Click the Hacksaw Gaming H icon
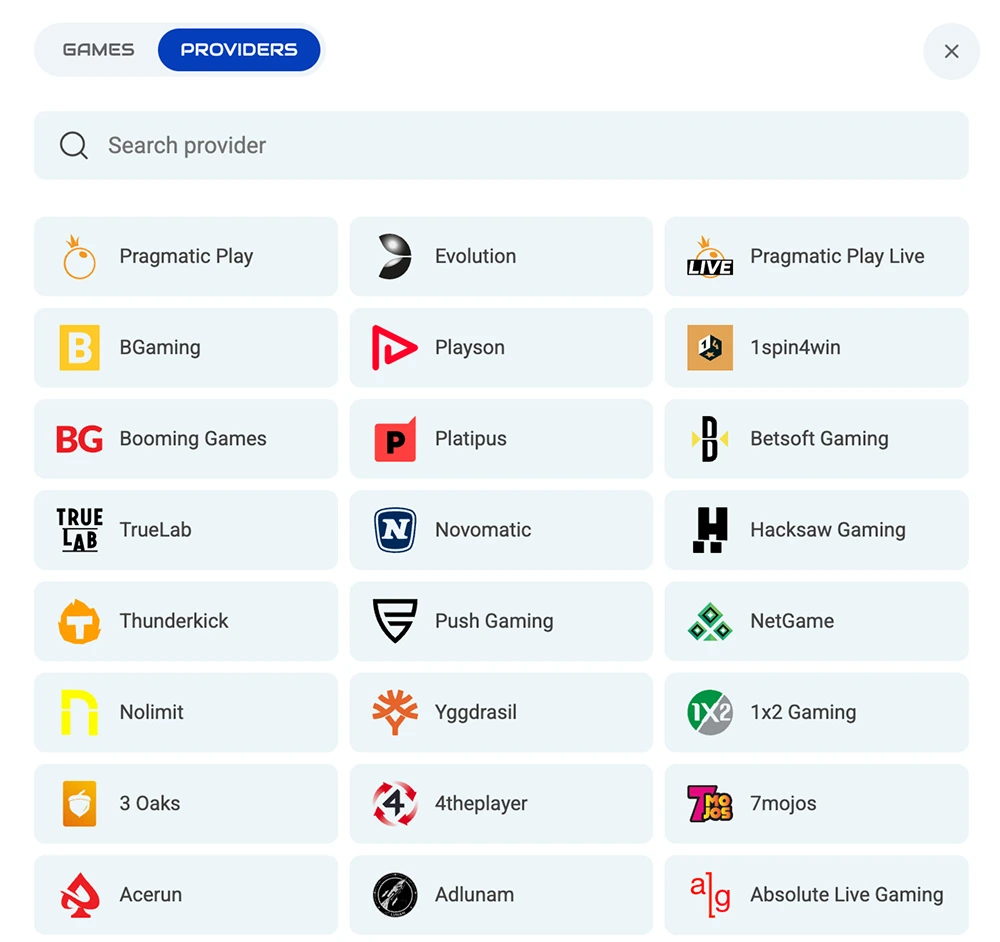The image size is (1000, 942). coord(709,530)
